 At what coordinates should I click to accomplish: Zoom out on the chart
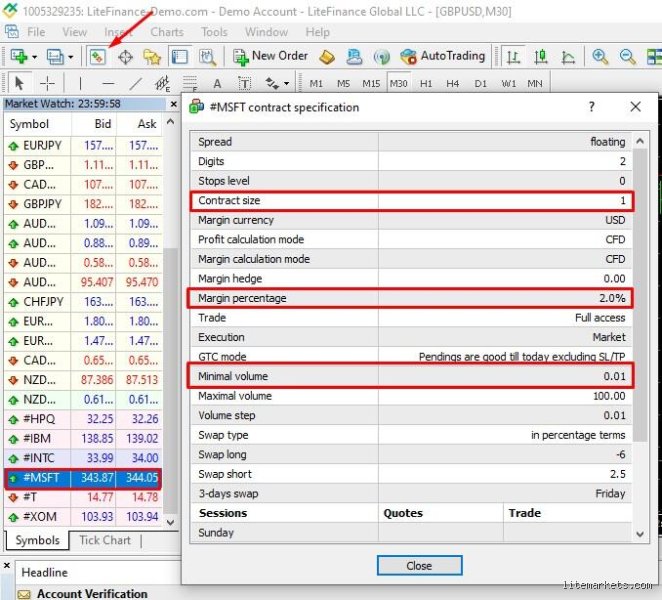[x=627, y=57]
